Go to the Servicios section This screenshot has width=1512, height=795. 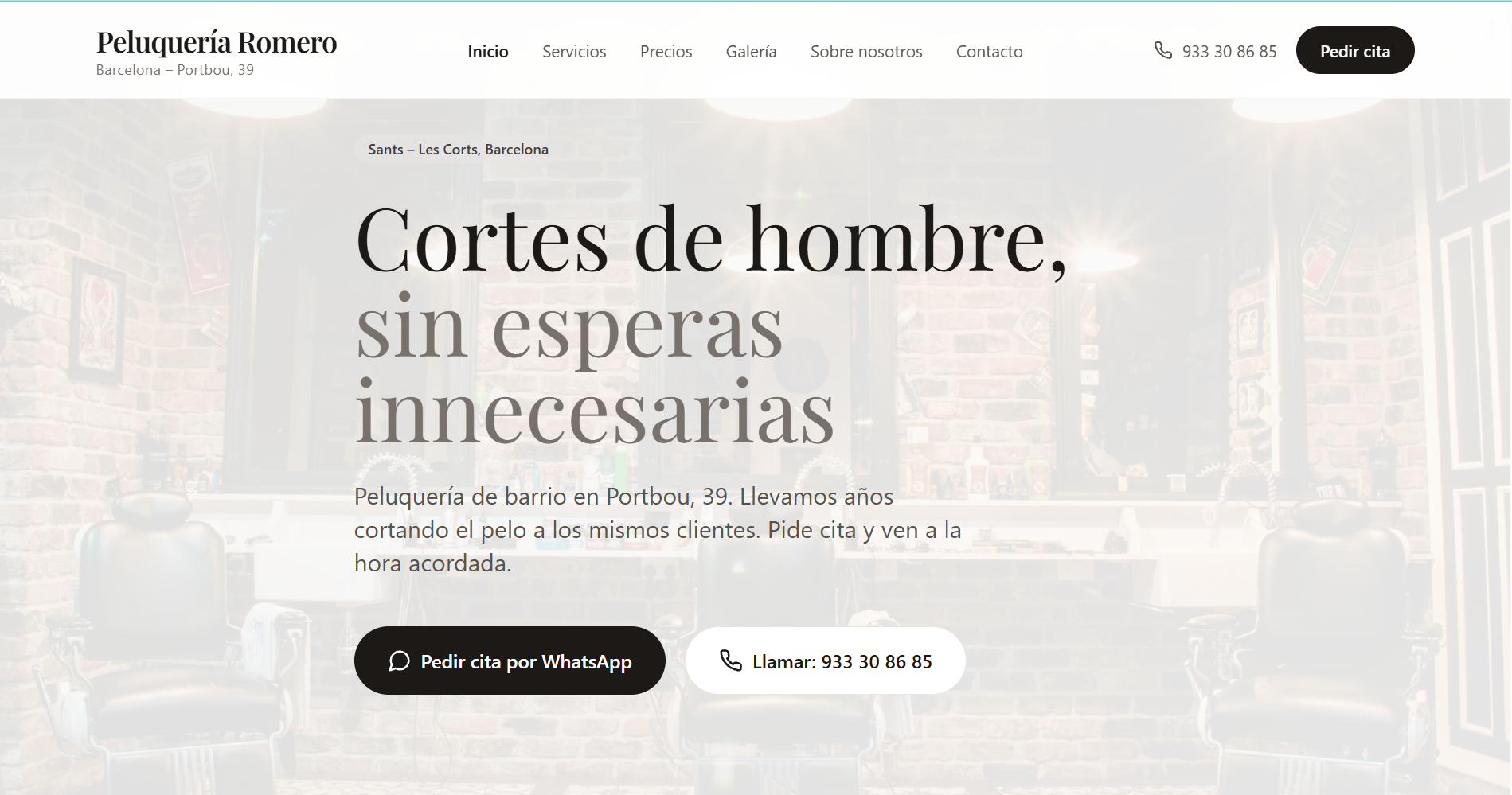(x=574, y=52)
